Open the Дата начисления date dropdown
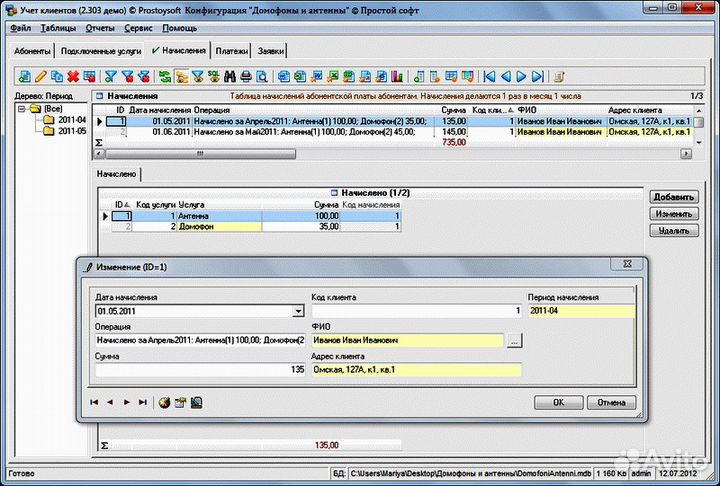Image resolution: width=720 pixels, height=486 pixels. tap(298, 311)
